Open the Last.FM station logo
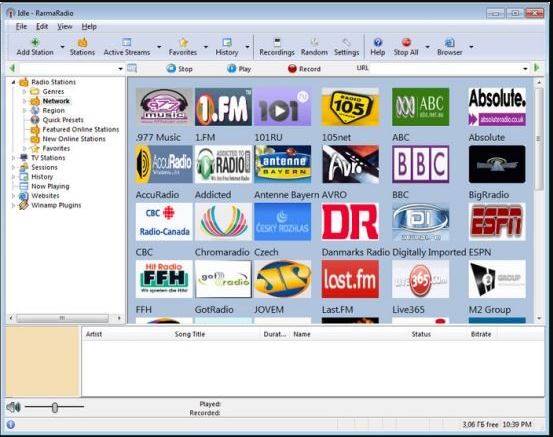 pyautogui.click(x=350, y=279)
